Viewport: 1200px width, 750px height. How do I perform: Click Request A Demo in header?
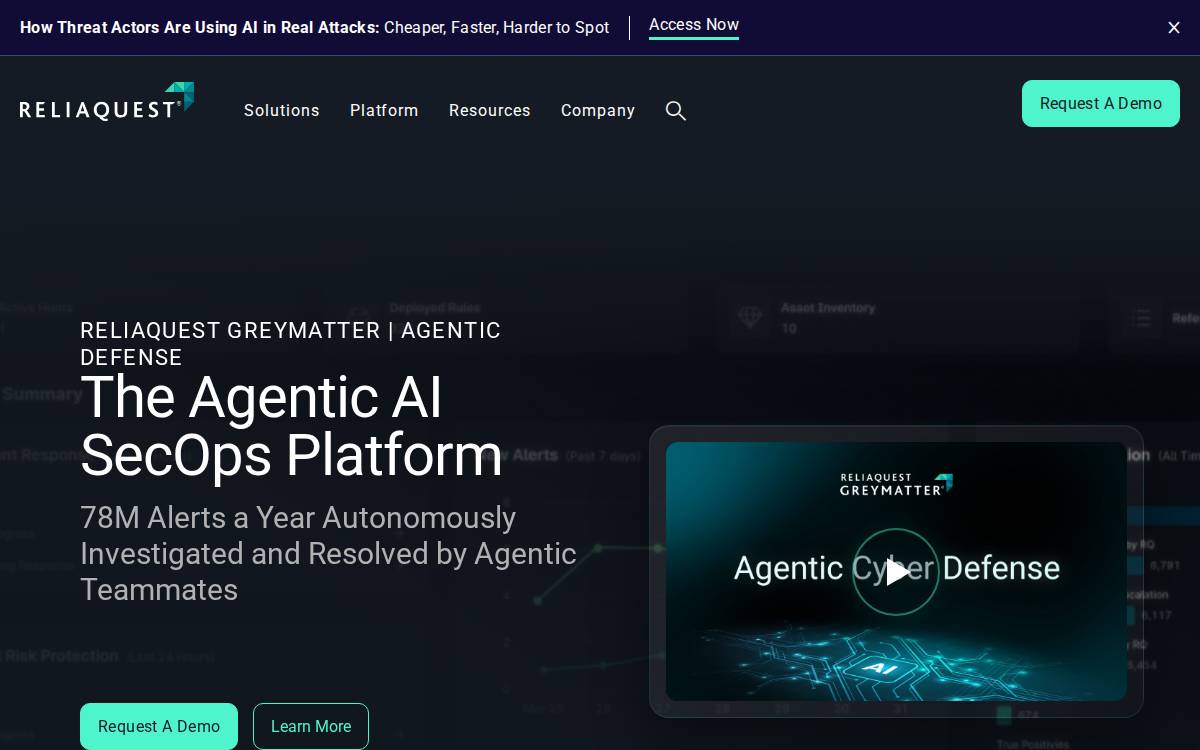click(x=1101, y=104)
